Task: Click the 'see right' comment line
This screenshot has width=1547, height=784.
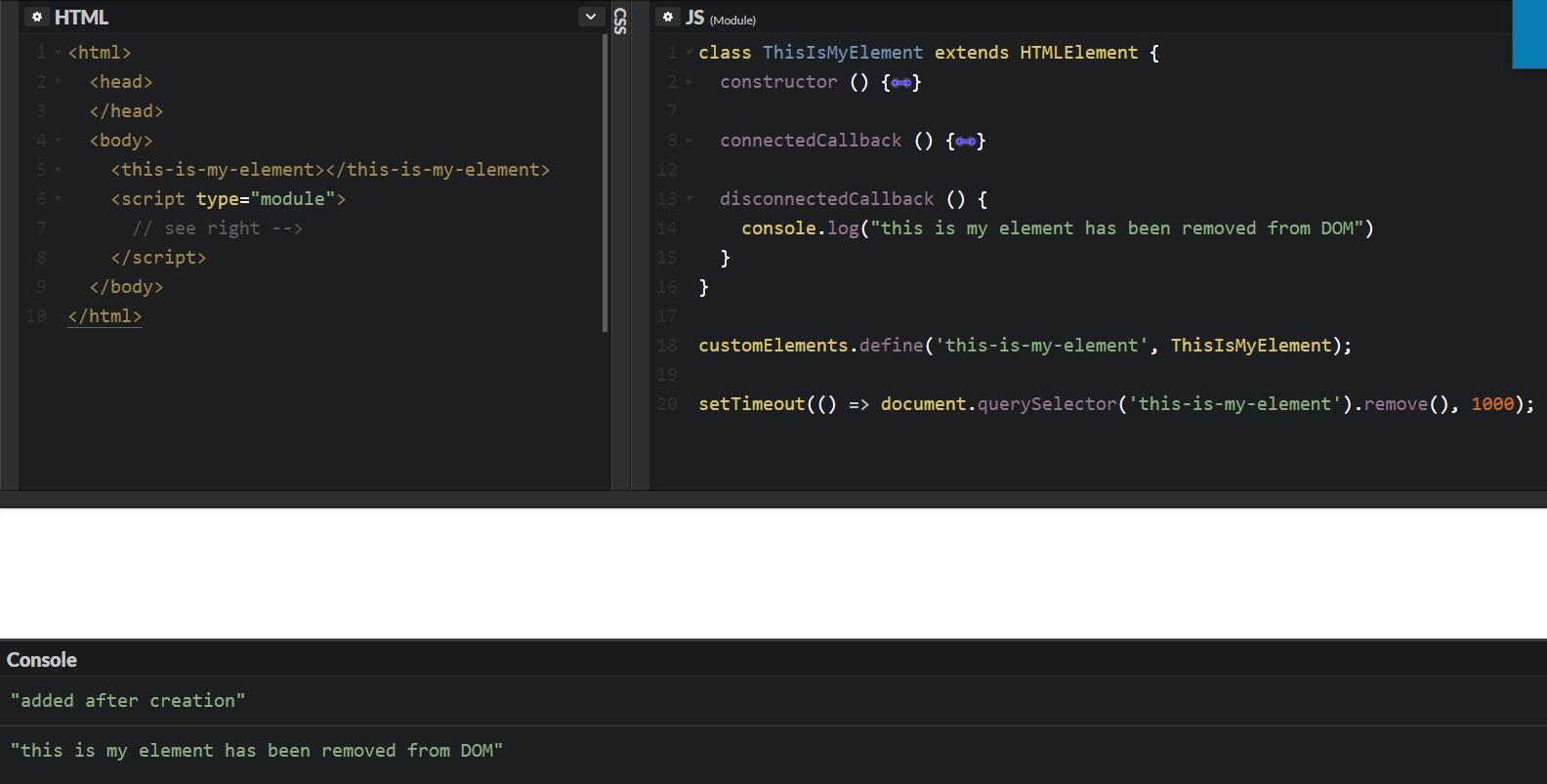Action: point(218,228)
